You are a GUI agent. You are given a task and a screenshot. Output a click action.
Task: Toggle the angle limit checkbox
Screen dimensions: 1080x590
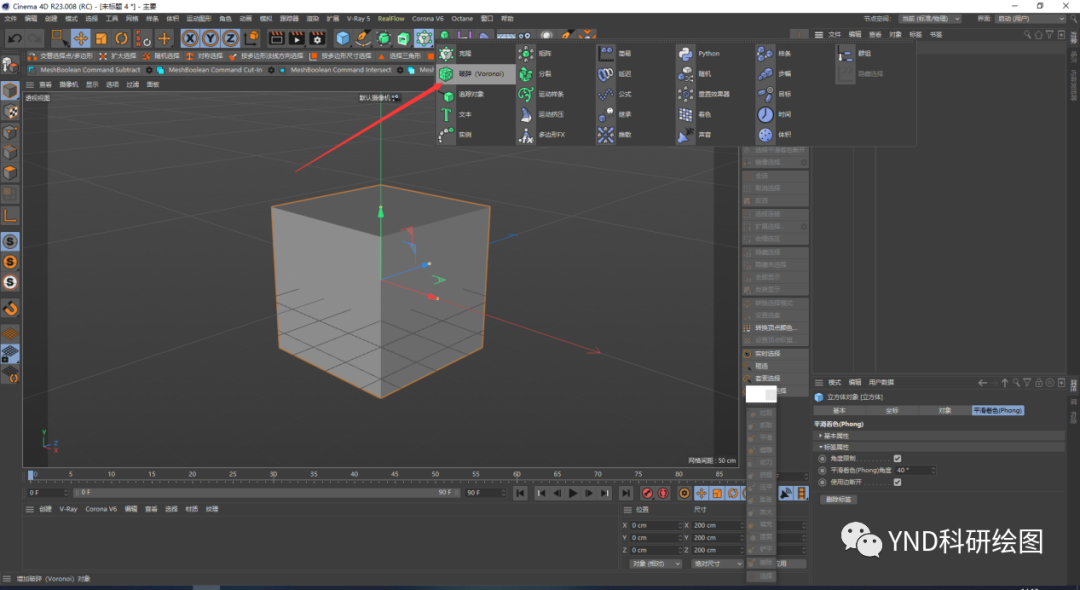tap(897, 459)
